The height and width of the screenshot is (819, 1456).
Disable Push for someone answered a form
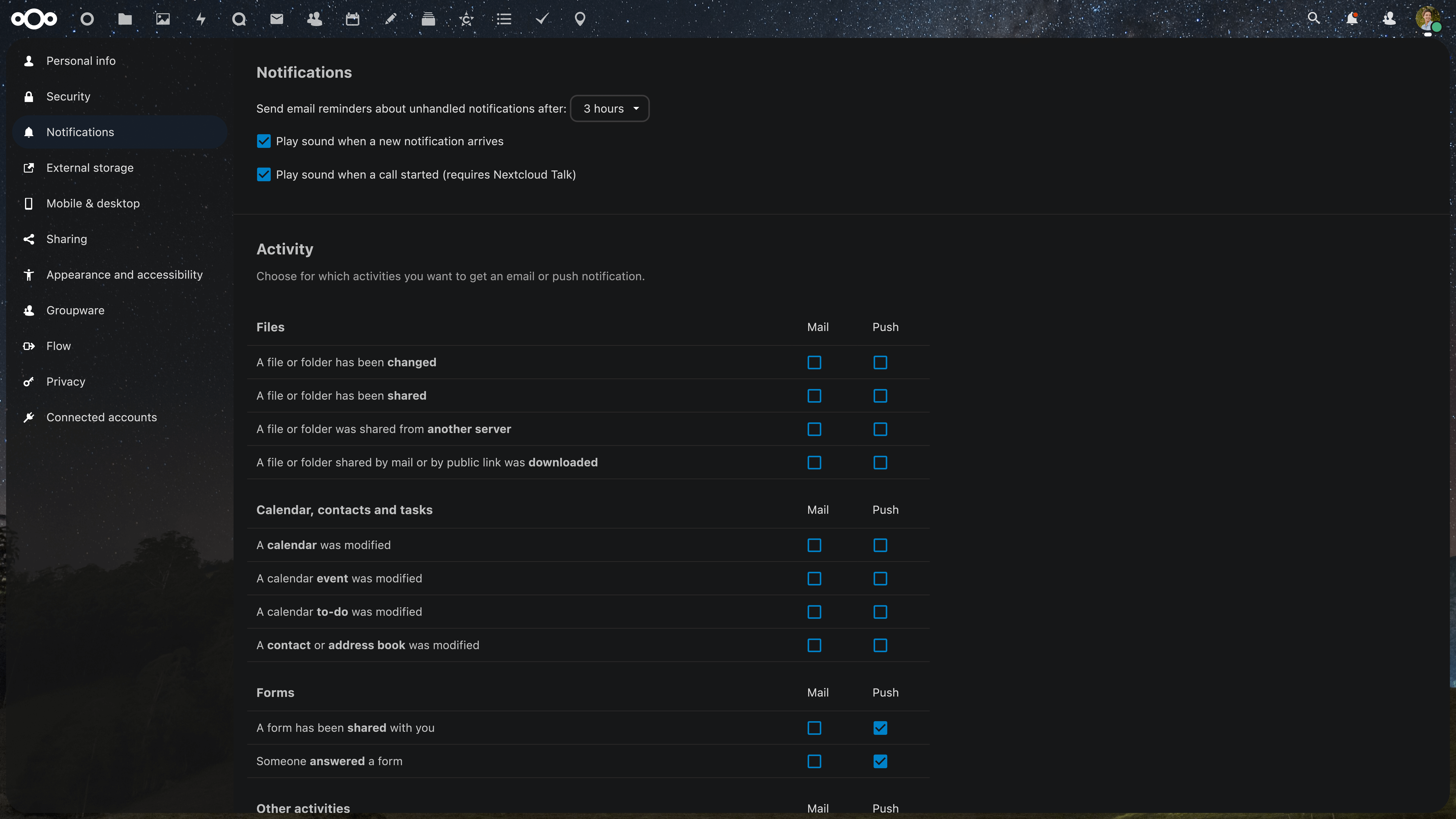(880, 761)
